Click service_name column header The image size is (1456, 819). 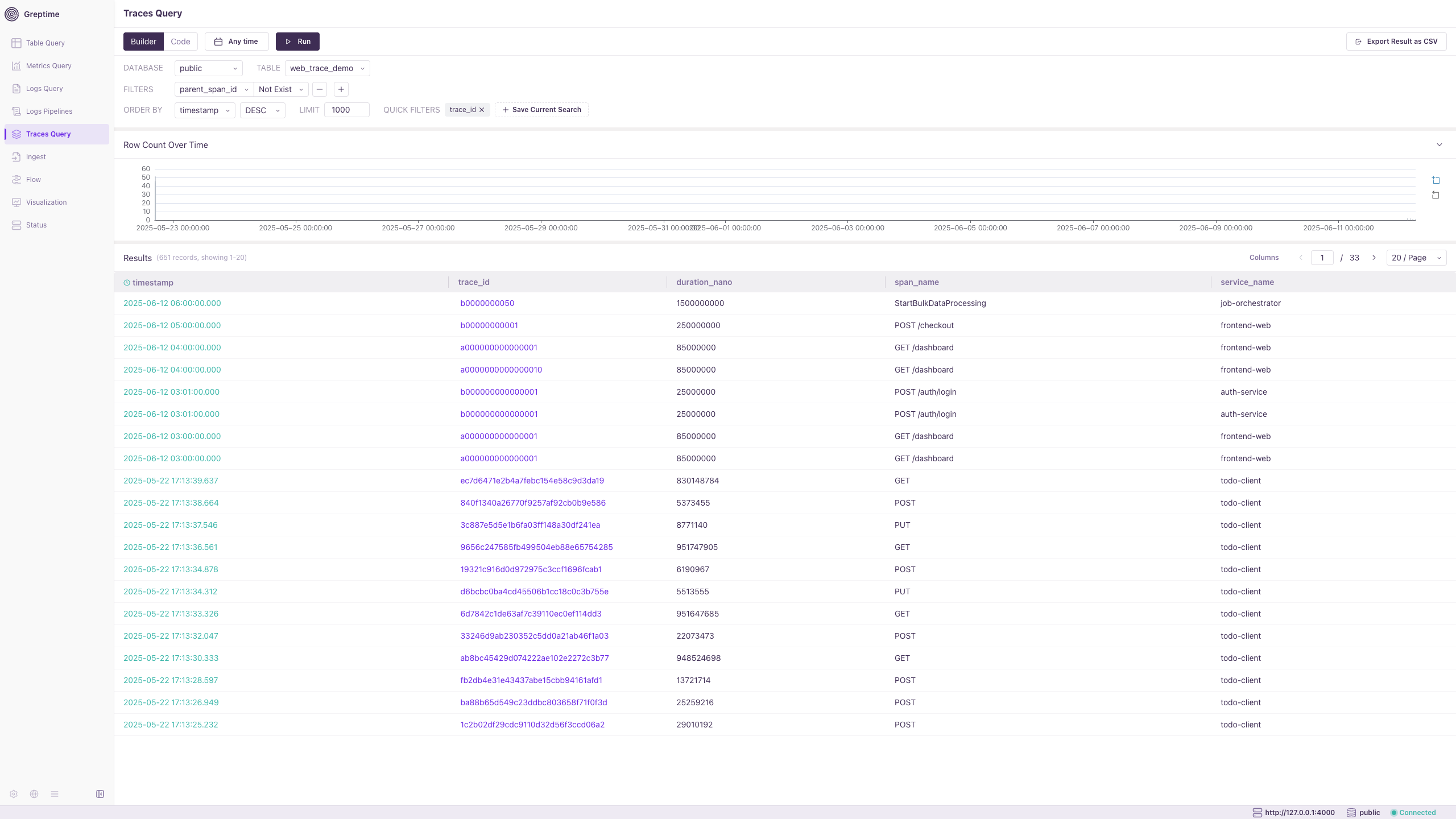point(1247,282)
